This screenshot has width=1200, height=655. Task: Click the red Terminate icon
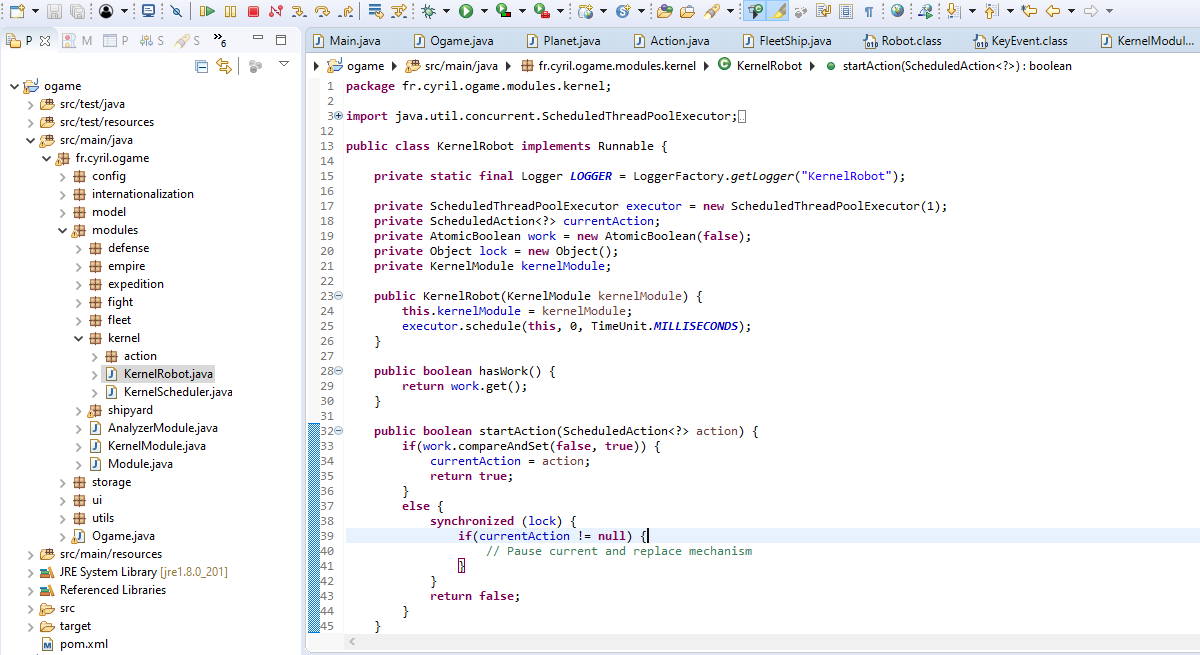coord(253,11)
